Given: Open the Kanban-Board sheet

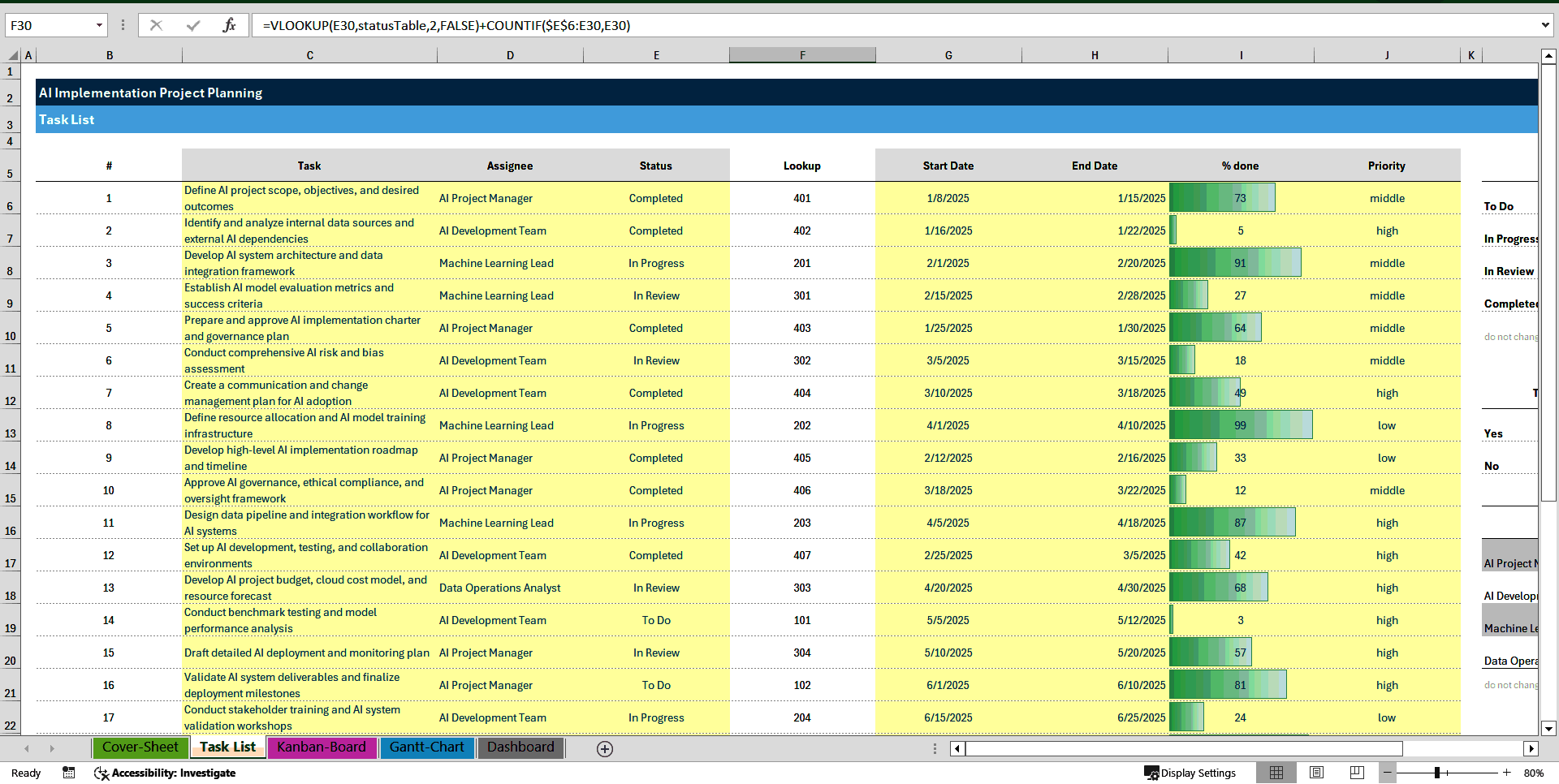Looking at the screenshot, I should point(322,747).
